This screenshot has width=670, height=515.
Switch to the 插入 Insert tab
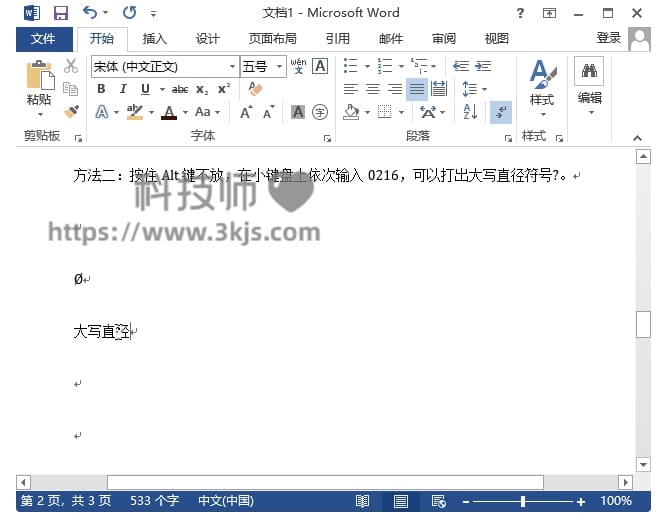154,39
